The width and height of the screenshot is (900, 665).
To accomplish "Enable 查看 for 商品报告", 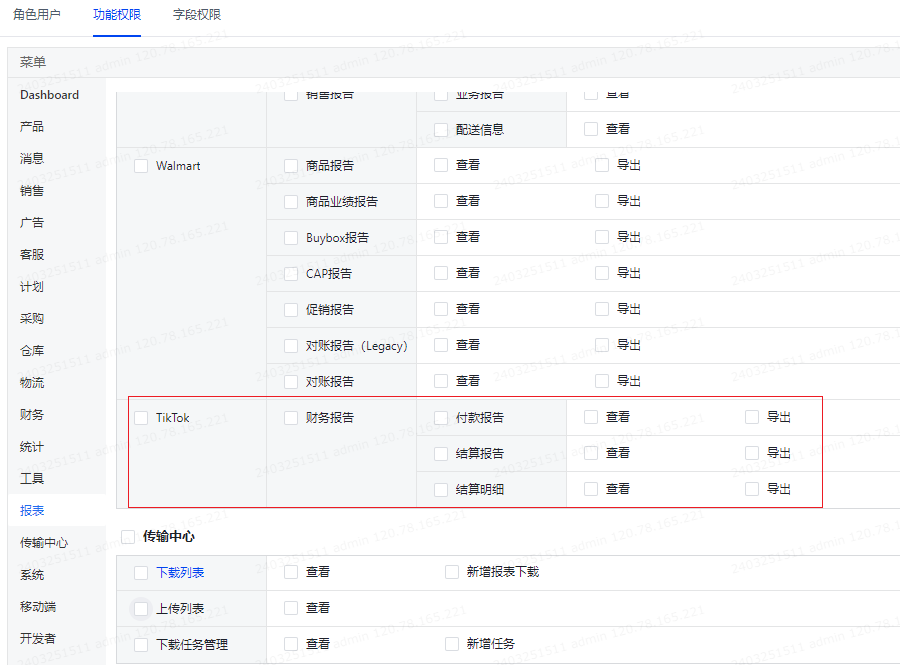I will point(441,165).
